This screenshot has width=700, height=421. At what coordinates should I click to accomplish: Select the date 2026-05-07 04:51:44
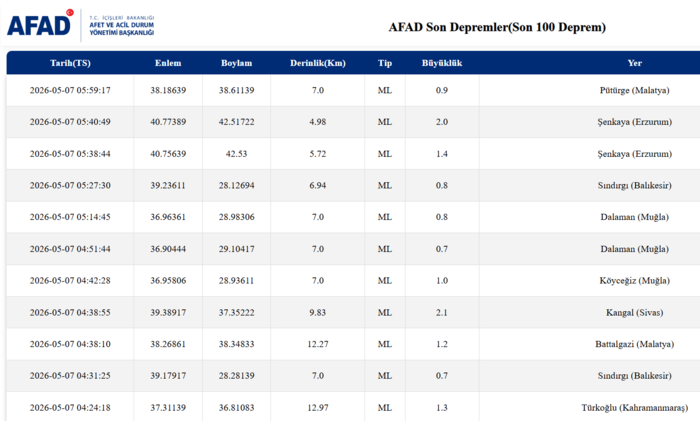[70, 249]
